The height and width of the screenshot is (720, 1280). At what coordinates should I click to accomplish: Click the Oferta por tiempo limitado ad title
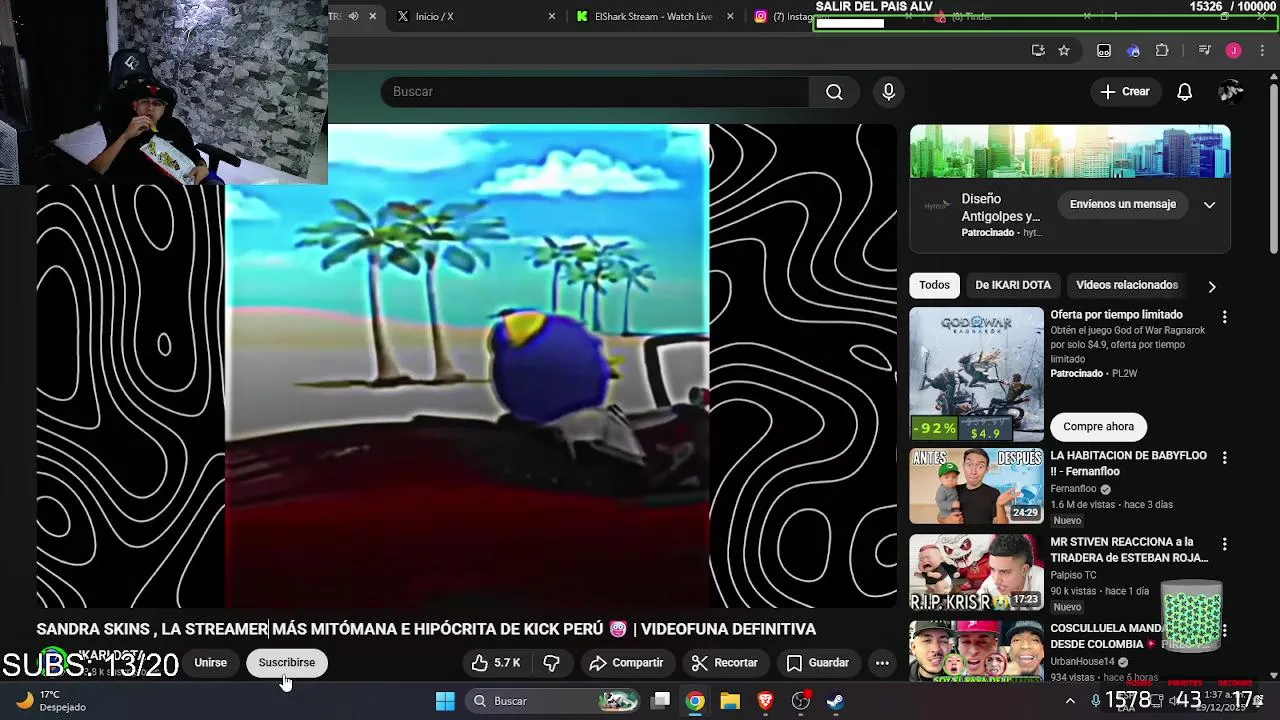pyautogui.click(x=1116, y=315)
